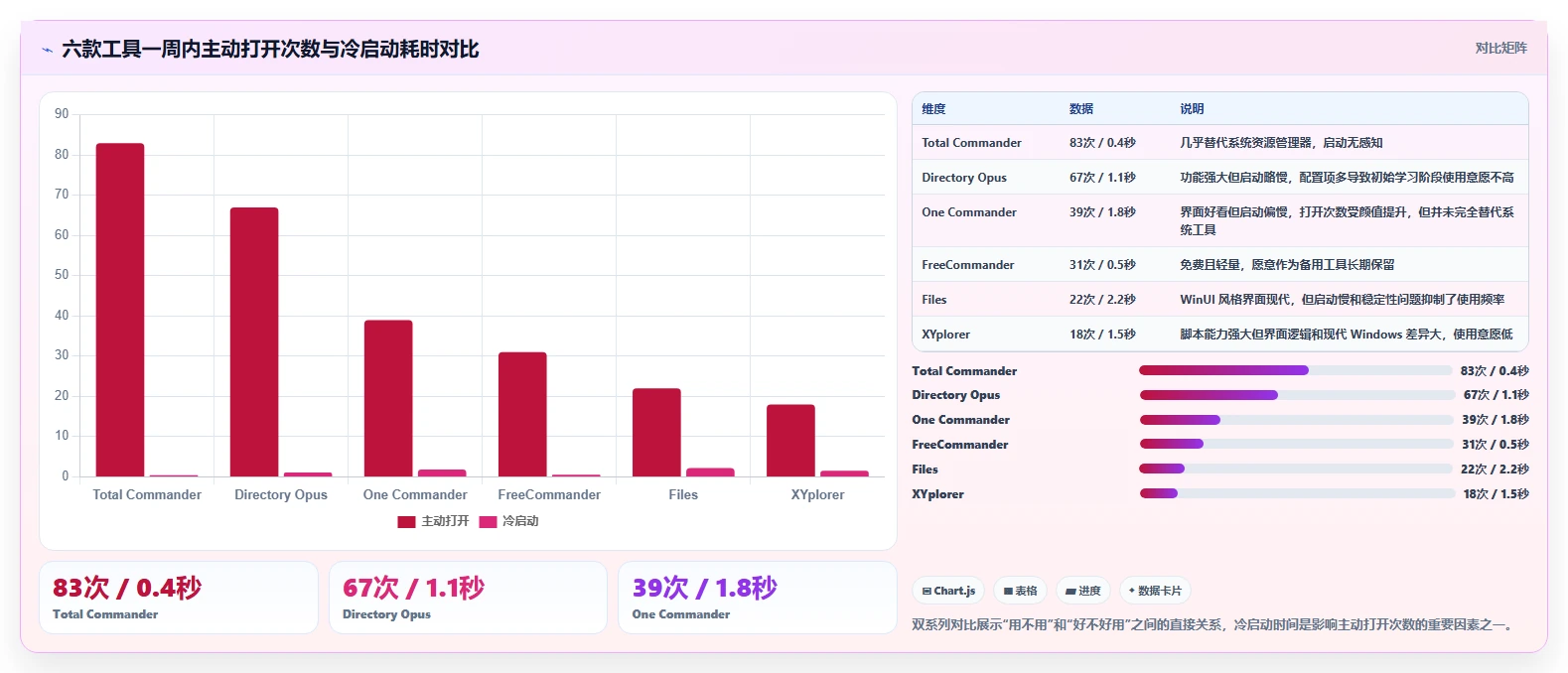This screenshot has width=1568, height=673.
Task: Click 22次 / 2.2秒 value beside Files progress
Action: 1495,470
